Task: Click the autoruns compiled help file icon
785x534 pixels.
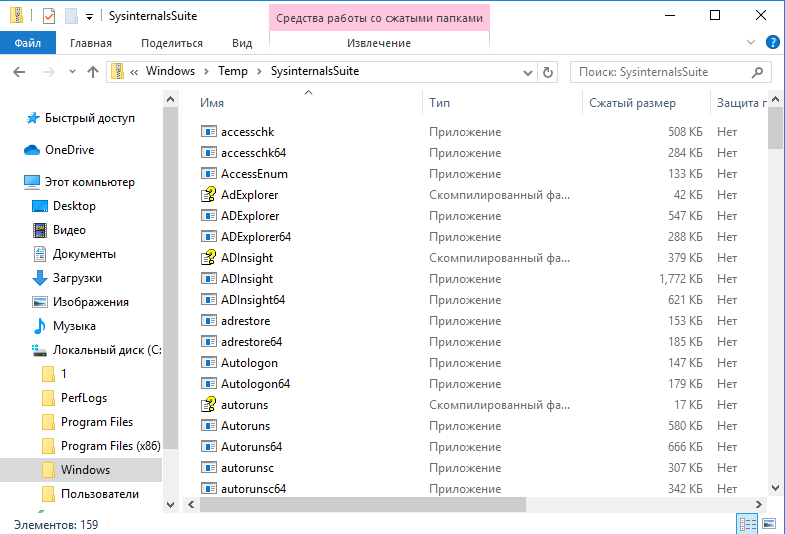Action: (208, 405)
